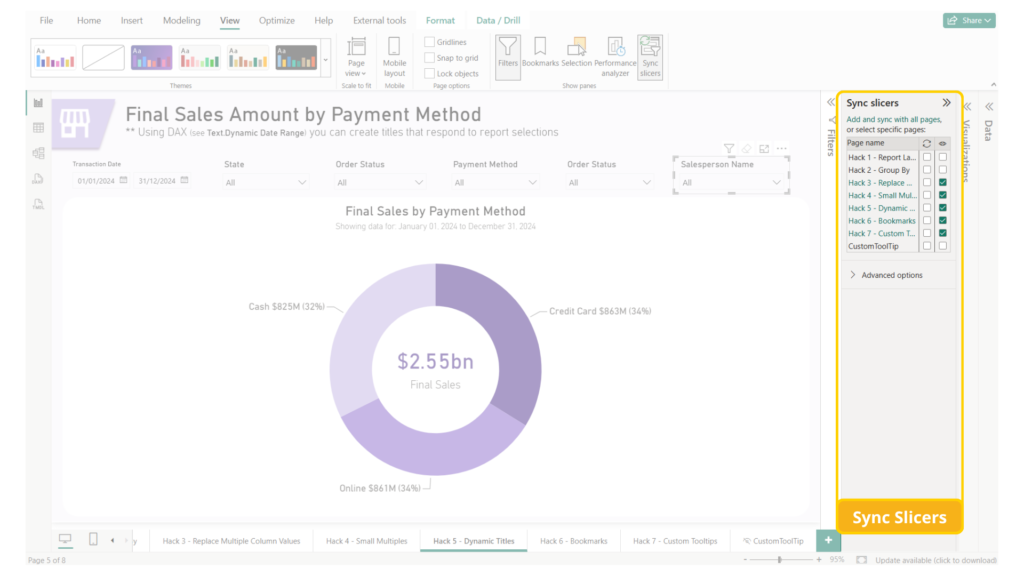
Task: Open the Data / Drill tab
Action: (x=498, y=21)
